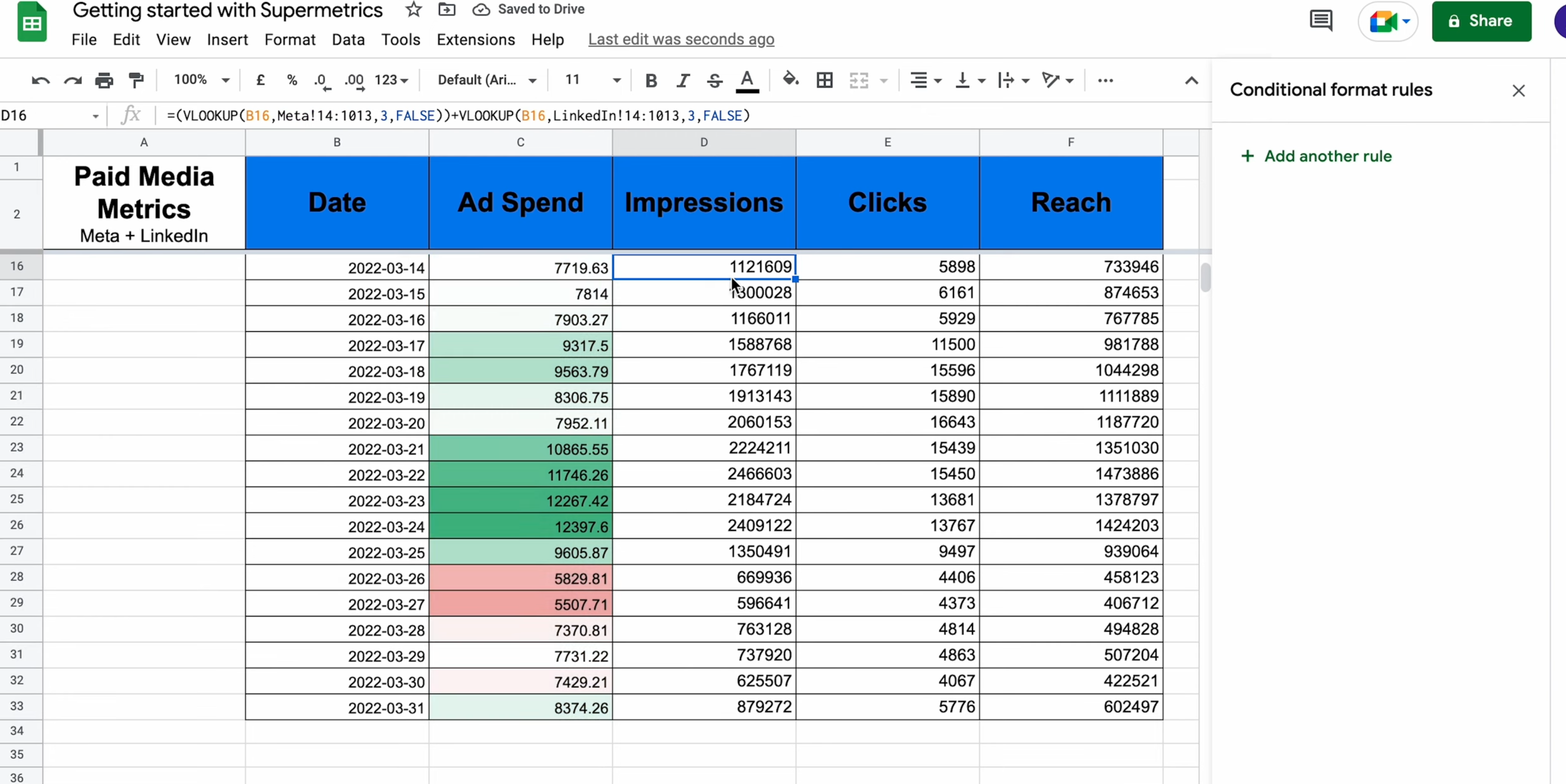The image size is (1566, 784).
Task: Click the borders icon
Action: (824, 80)
